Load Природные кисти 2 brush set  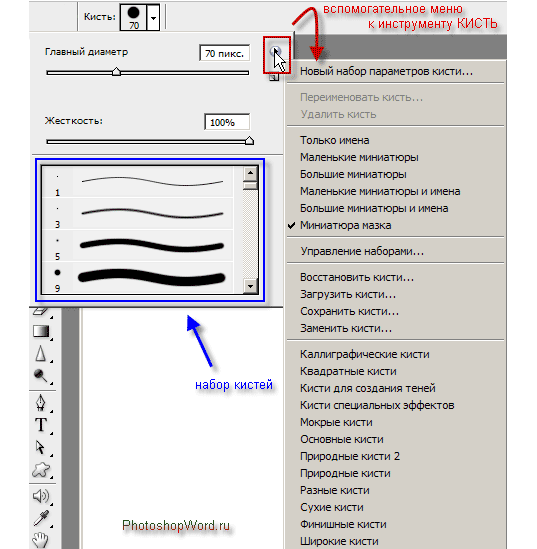click(396, 456)
